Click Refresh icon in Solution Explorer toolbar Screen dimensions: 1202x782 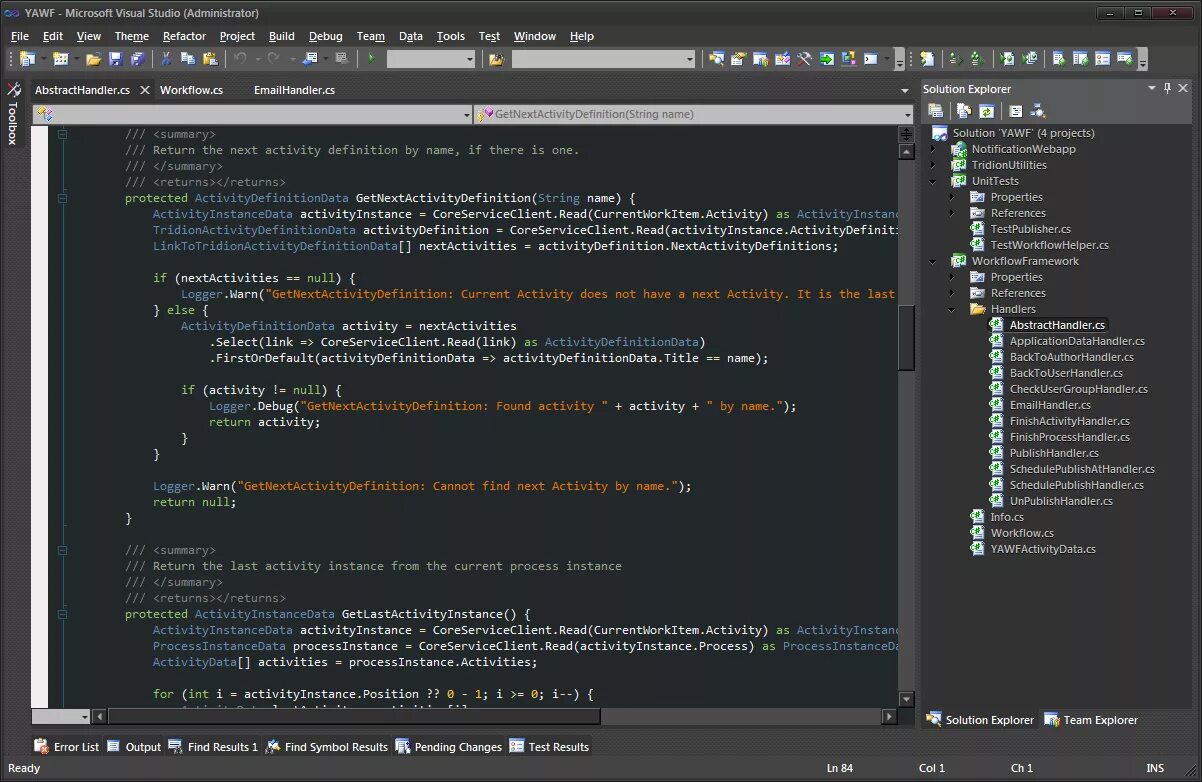986,111
